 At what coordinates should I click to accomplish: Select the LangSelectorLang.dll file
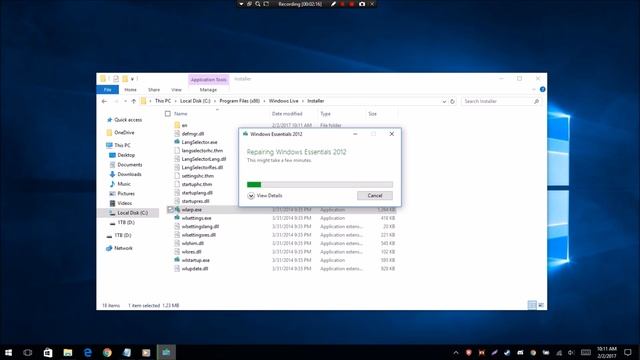(204, 159)
